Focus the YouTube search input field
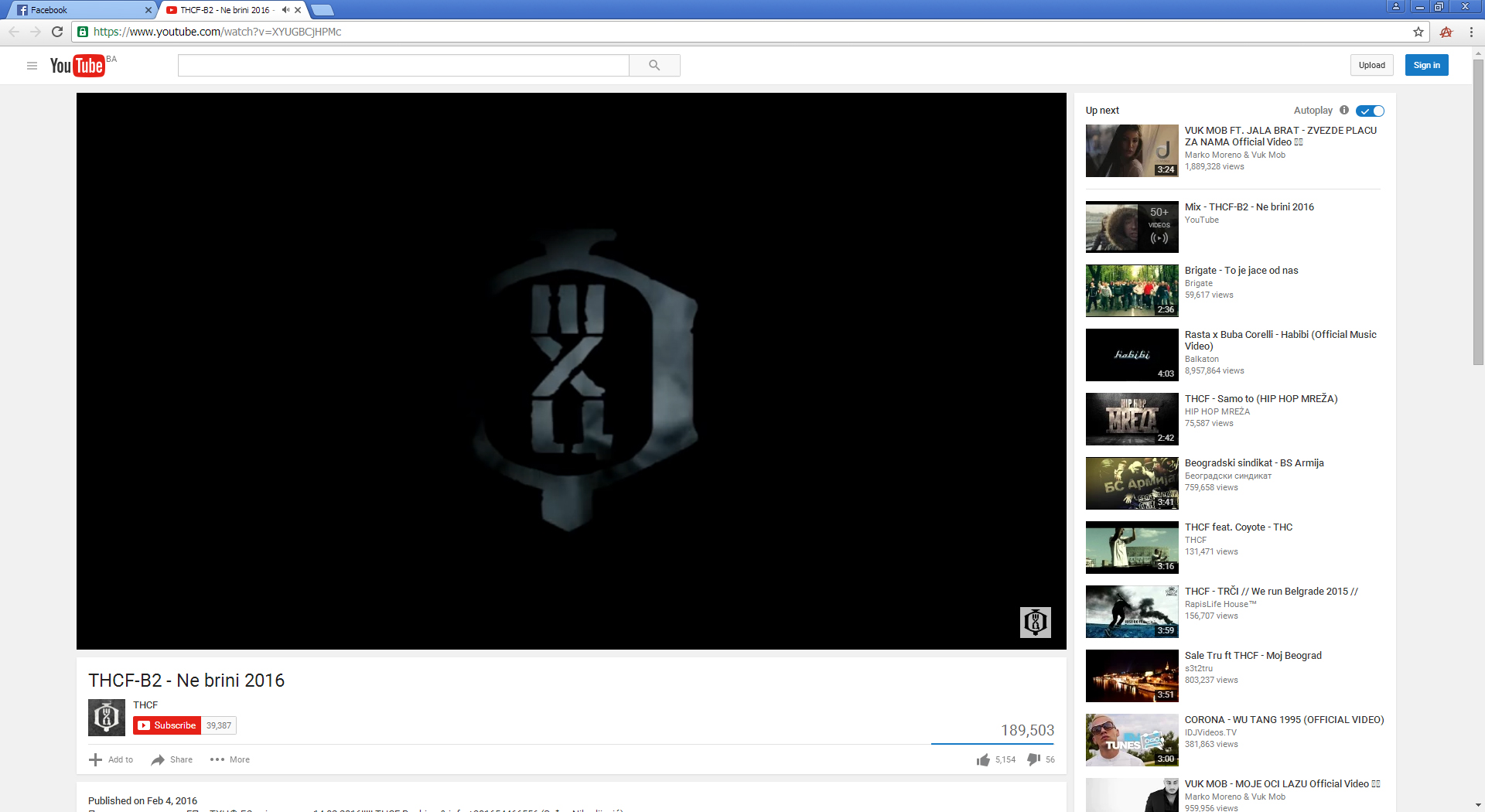1485x812 pixels. 404,66
